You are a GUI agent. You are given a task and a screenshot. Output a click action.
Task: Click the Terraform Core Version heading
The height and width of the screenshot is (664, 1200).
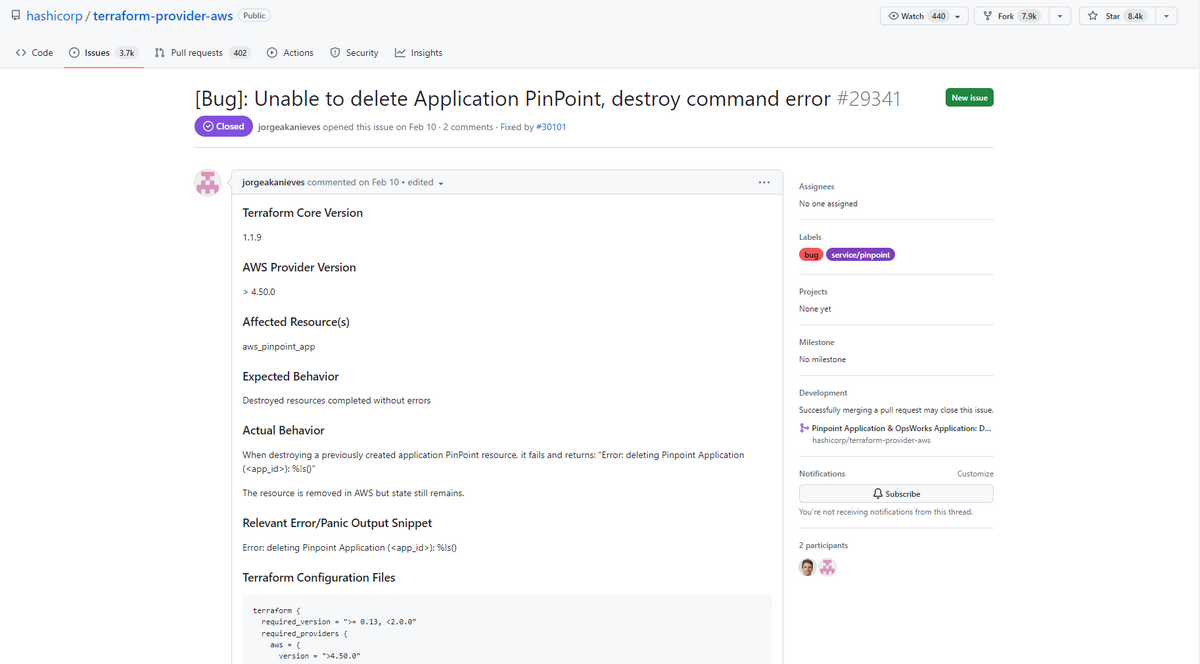click(x=303, y=213)
